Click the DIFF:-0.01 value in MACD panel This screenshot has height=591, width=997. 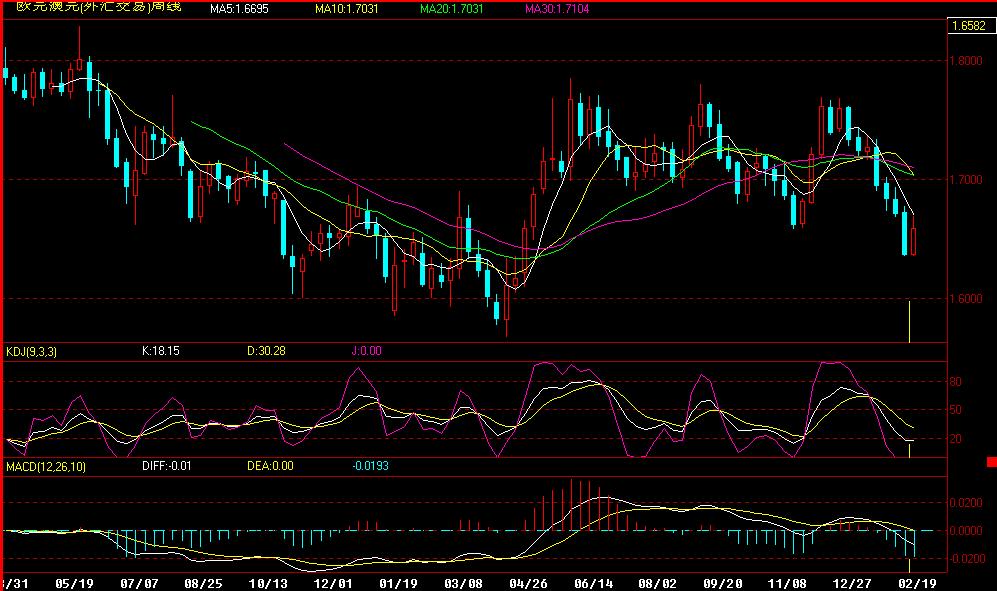tap(166, 466)
